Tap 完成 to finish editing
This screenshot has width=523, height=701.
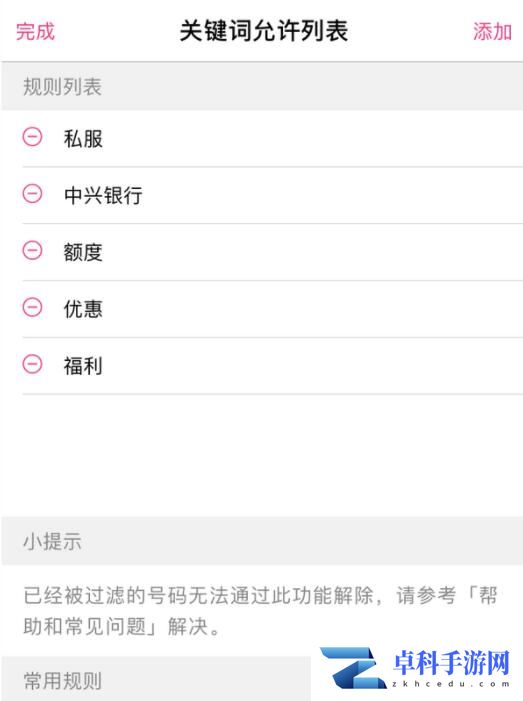pos(35,32)
